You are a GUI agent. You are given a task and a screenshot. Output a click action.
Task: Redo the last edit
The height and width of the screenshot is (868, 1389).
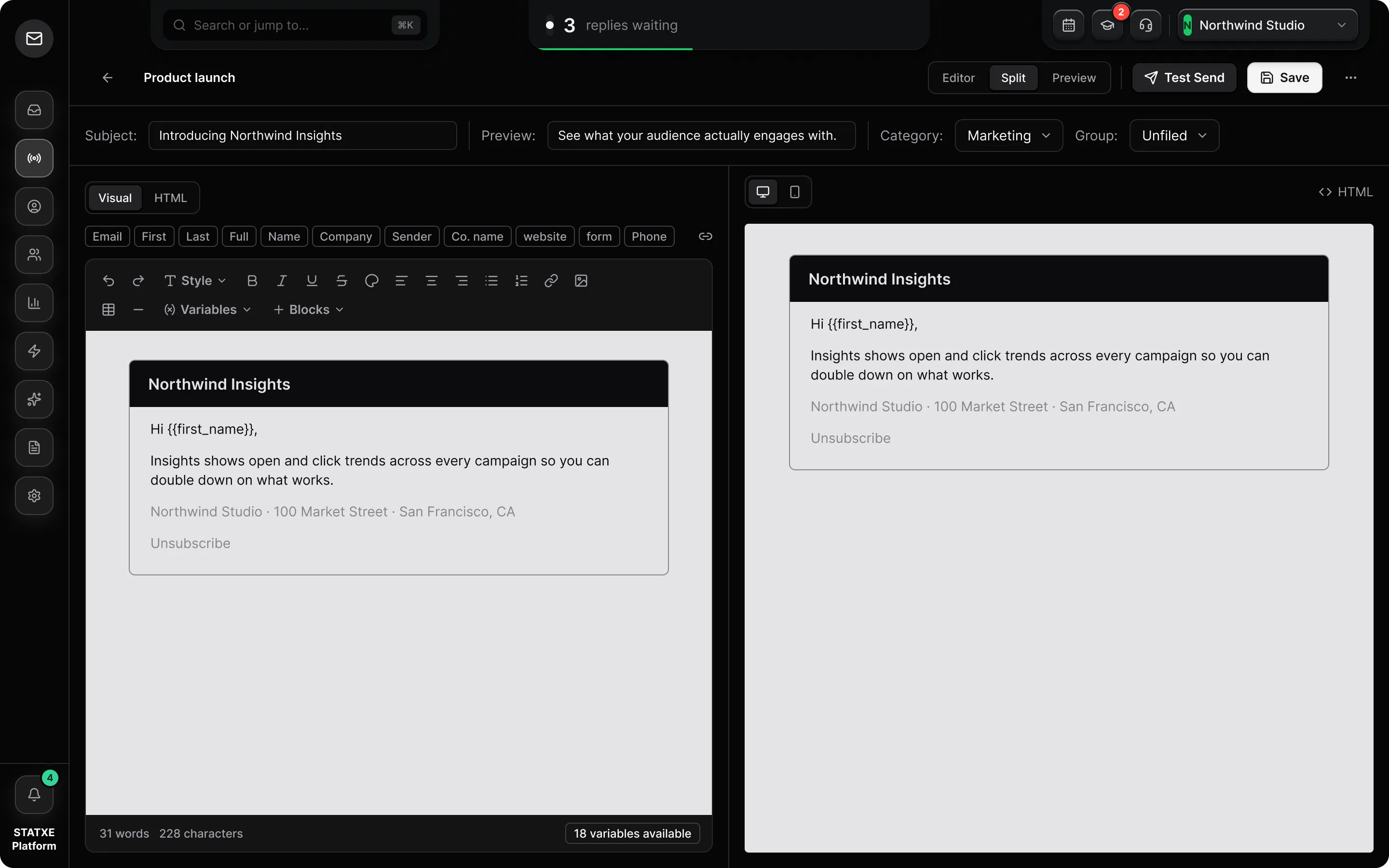coord(138,281)
